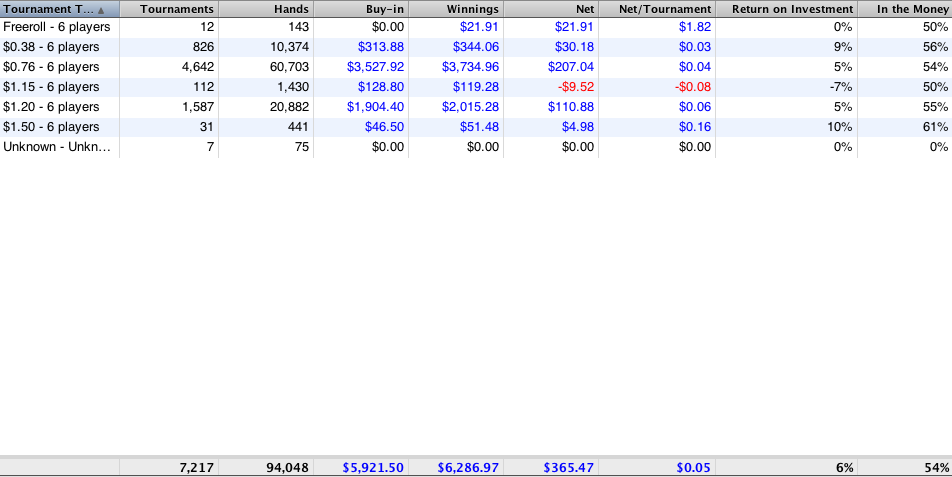The width and height of the screenshot is (952, 477).
Task: Click Return on Investment column header
Action: [787, 9]
